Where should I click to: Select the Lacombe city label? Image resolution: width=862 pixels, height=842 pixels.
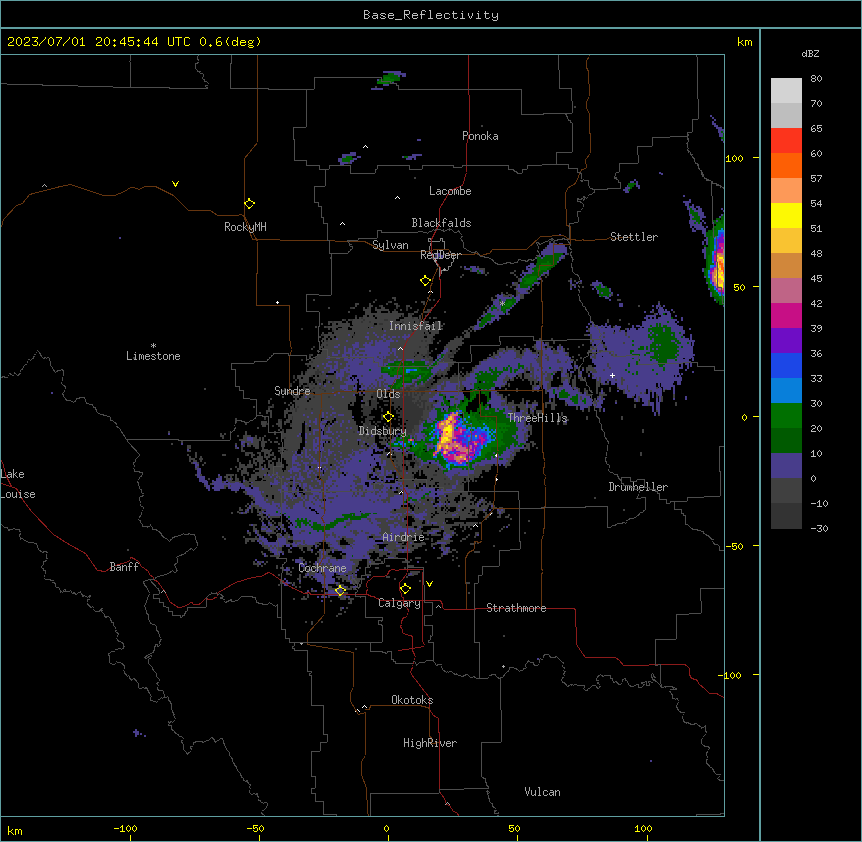coord(450,191)
